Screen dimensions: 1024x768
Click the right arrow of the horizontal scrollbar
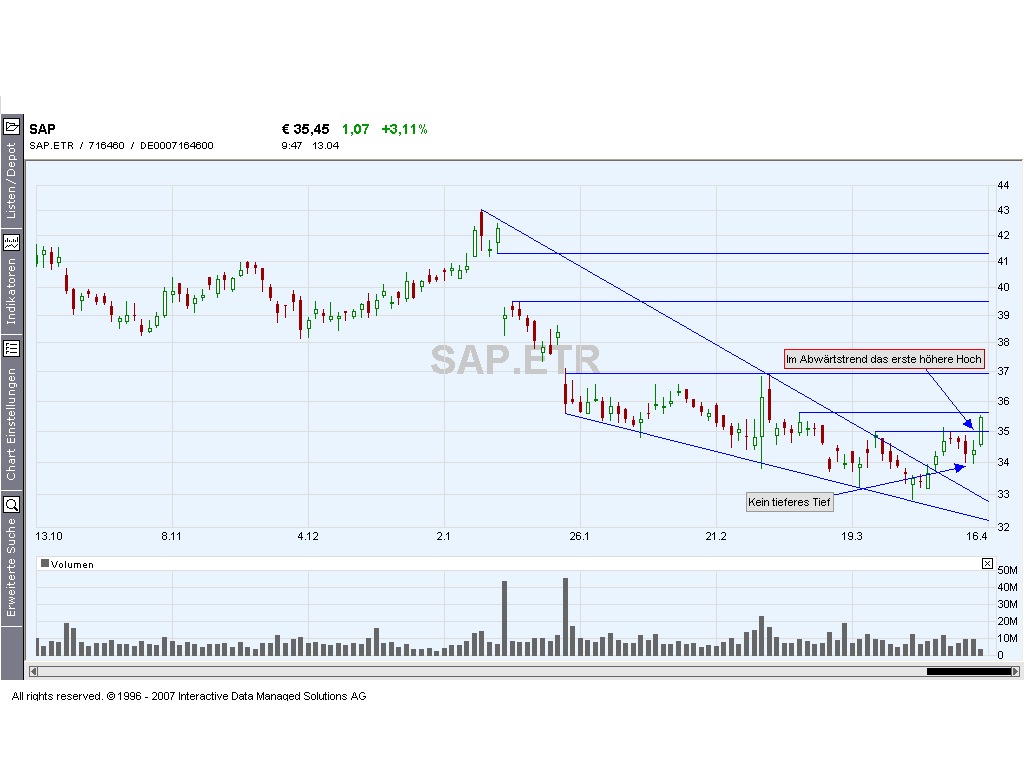1016,671
